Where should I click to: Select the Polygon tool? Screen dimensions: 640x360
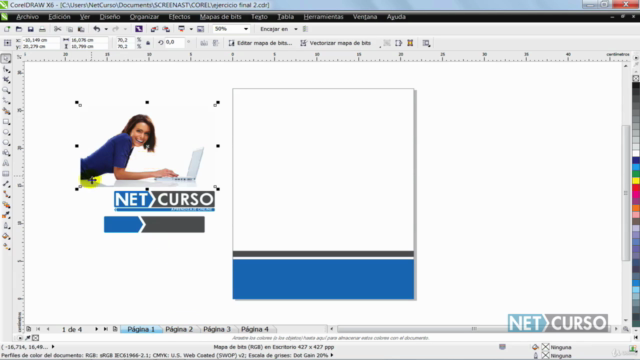[x=6, y=142]
